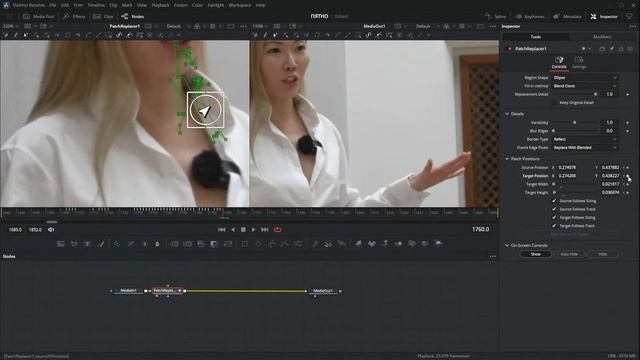
Task: Play the clip forward
Action: 253,230
